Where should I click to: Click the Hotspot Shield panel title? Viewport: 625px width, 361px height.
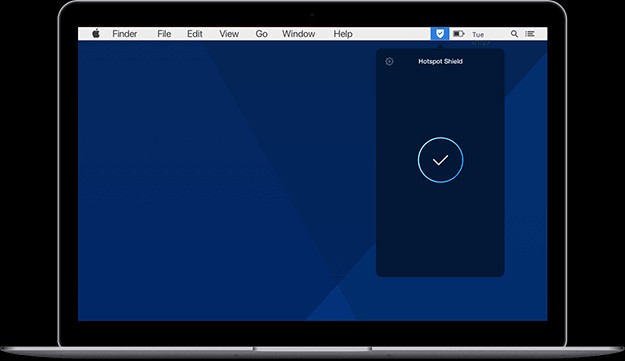[440, 61]
